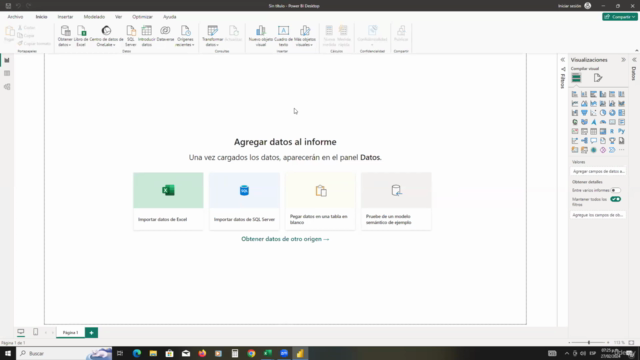Open Excel from taskbar
640x360 pixels.
(268, 353)
